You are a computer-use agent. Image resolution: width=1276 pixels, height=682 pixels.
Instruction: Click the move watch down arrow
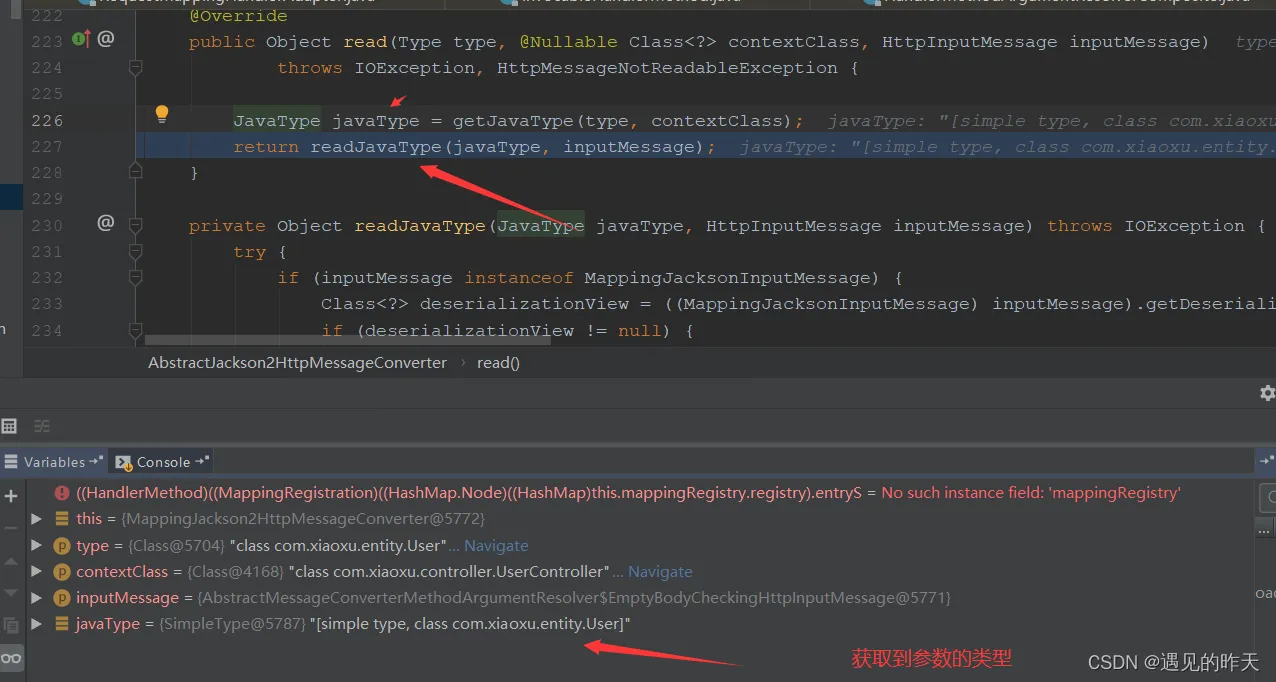11,593
